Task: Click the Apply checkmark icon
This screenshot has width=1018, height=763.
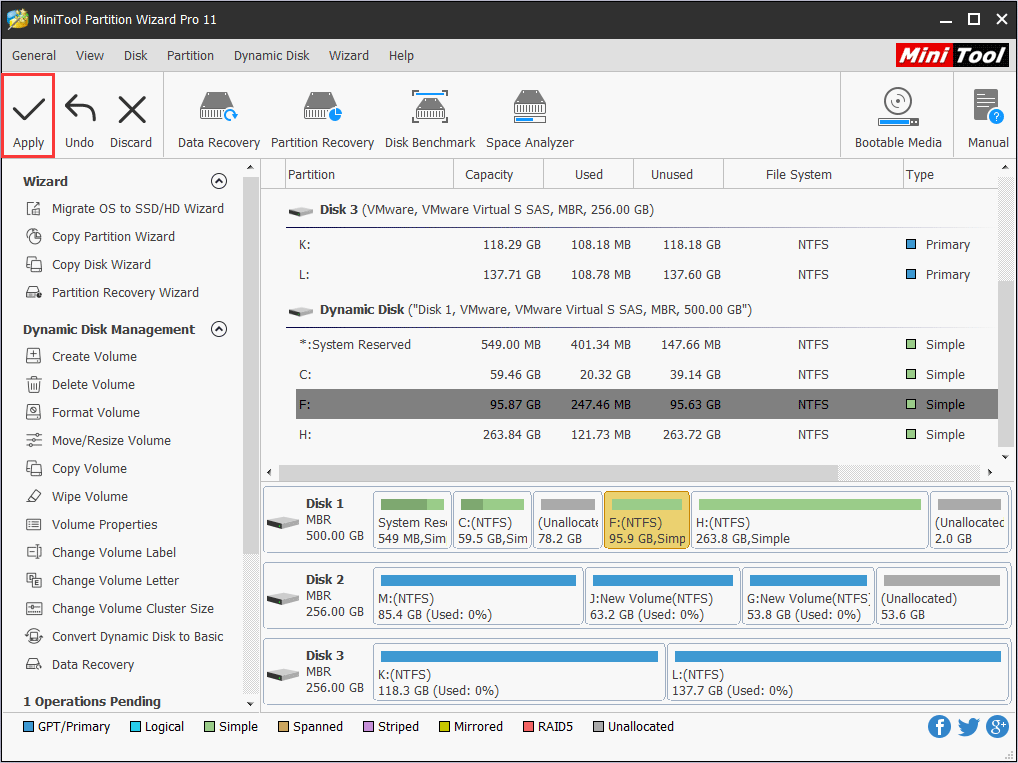Action: 29,109
